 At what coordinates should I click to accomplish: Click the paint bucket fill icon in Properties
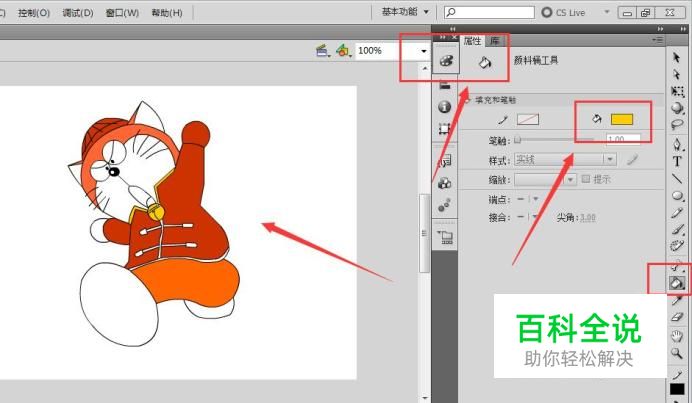pos(597,119)
